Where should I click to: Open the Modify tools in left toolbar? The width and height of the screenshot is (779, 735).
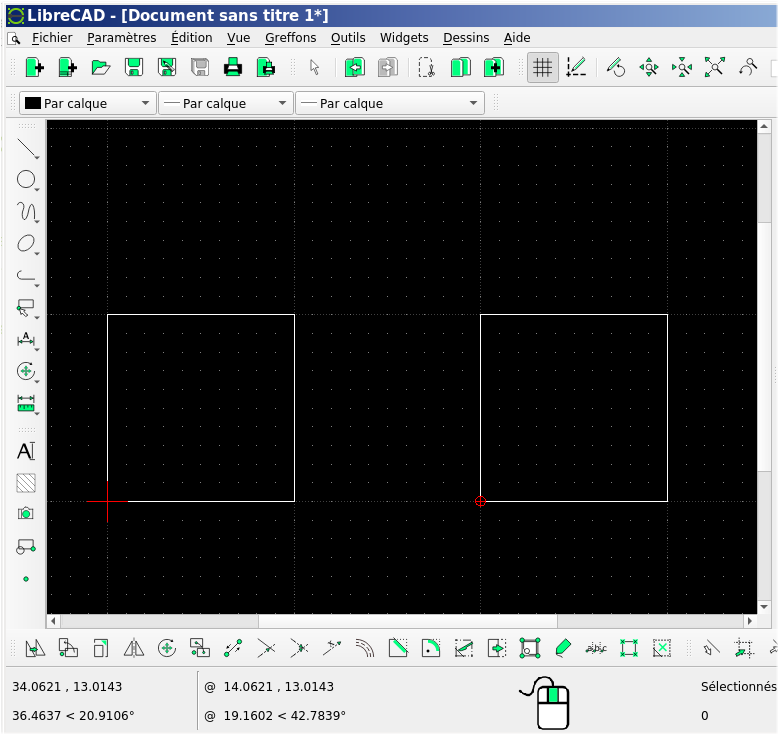tap(27, 371)
